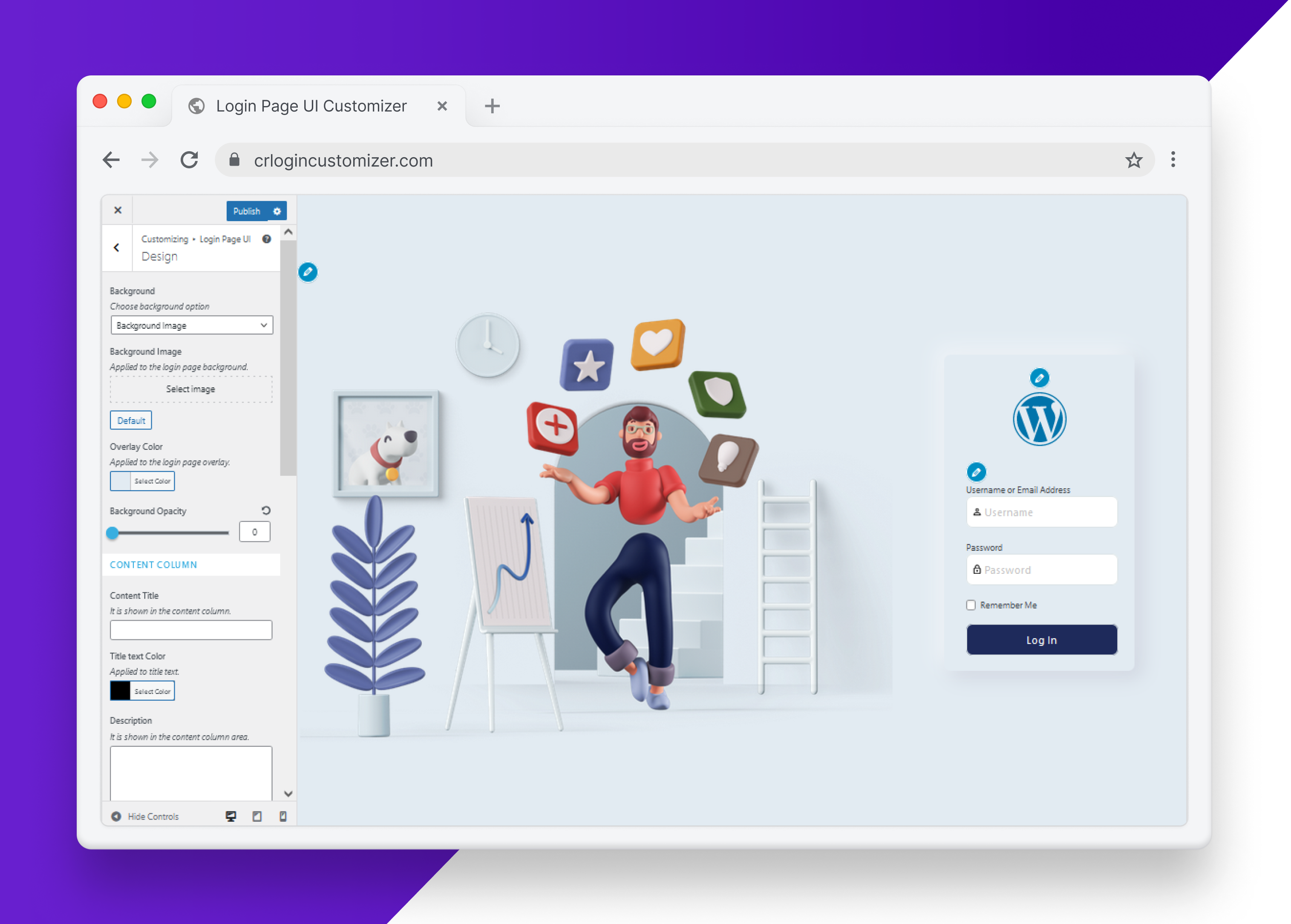The width and height of the screenshot is (1291, 924).
Task: Reload the page with the refresh icon
Action: point(190,160)
